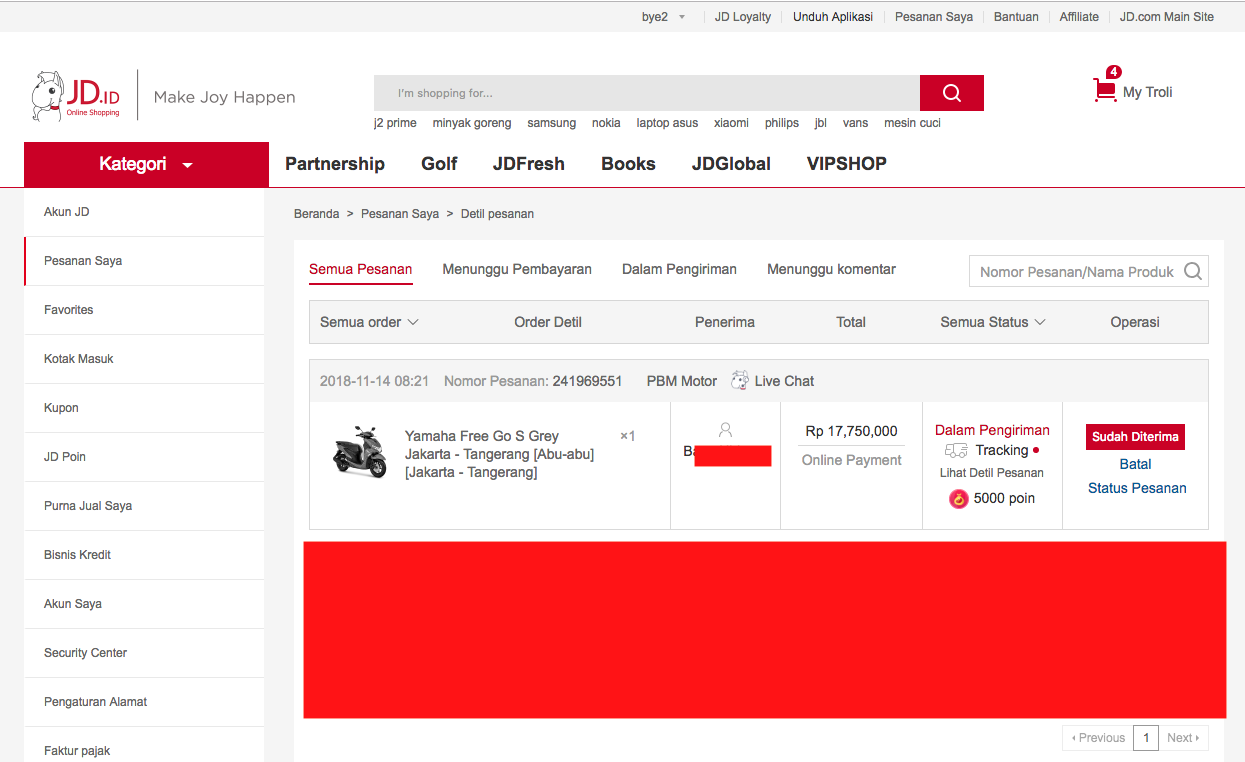Open Partnership in the navigation bar
Screen dimensions: 1245x762
[335, 164]
